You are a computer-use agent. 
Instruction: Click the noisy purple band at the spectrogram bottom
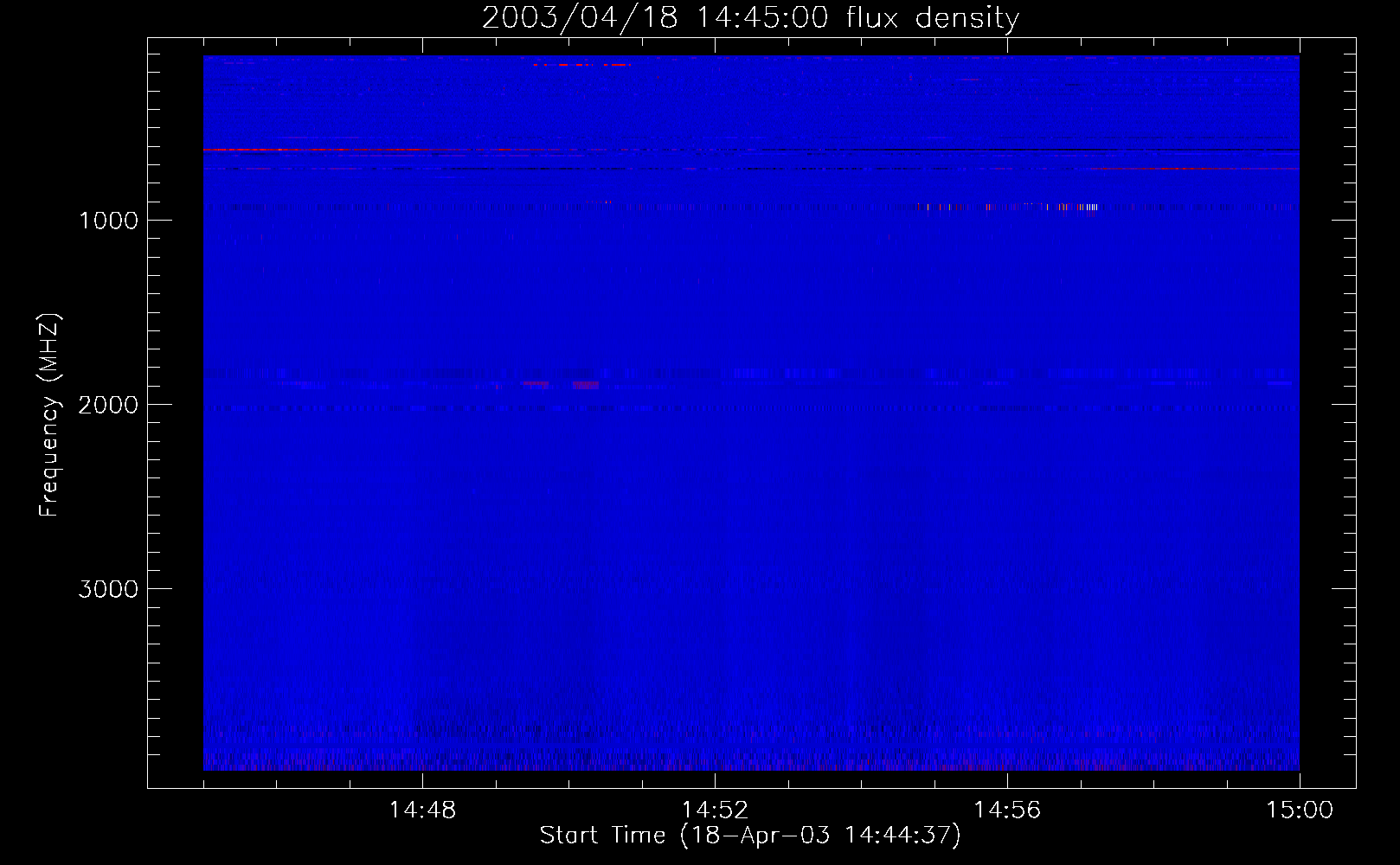750,763
